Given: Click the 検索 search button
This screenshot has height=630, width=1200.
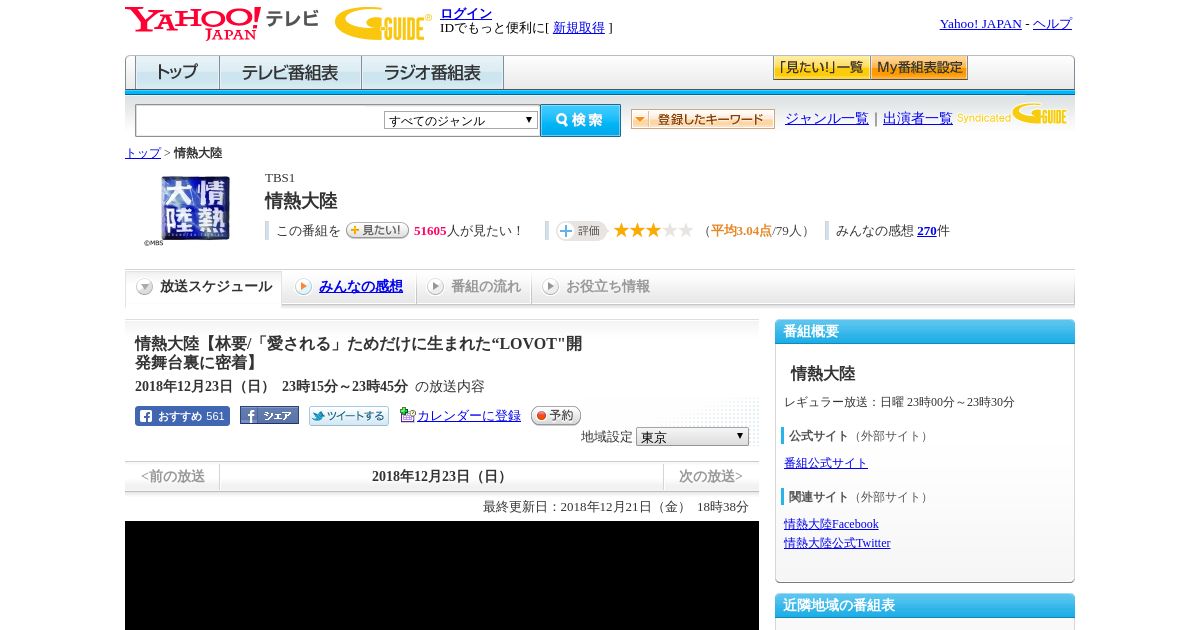Looking at the screenshot, I should 580,120.
